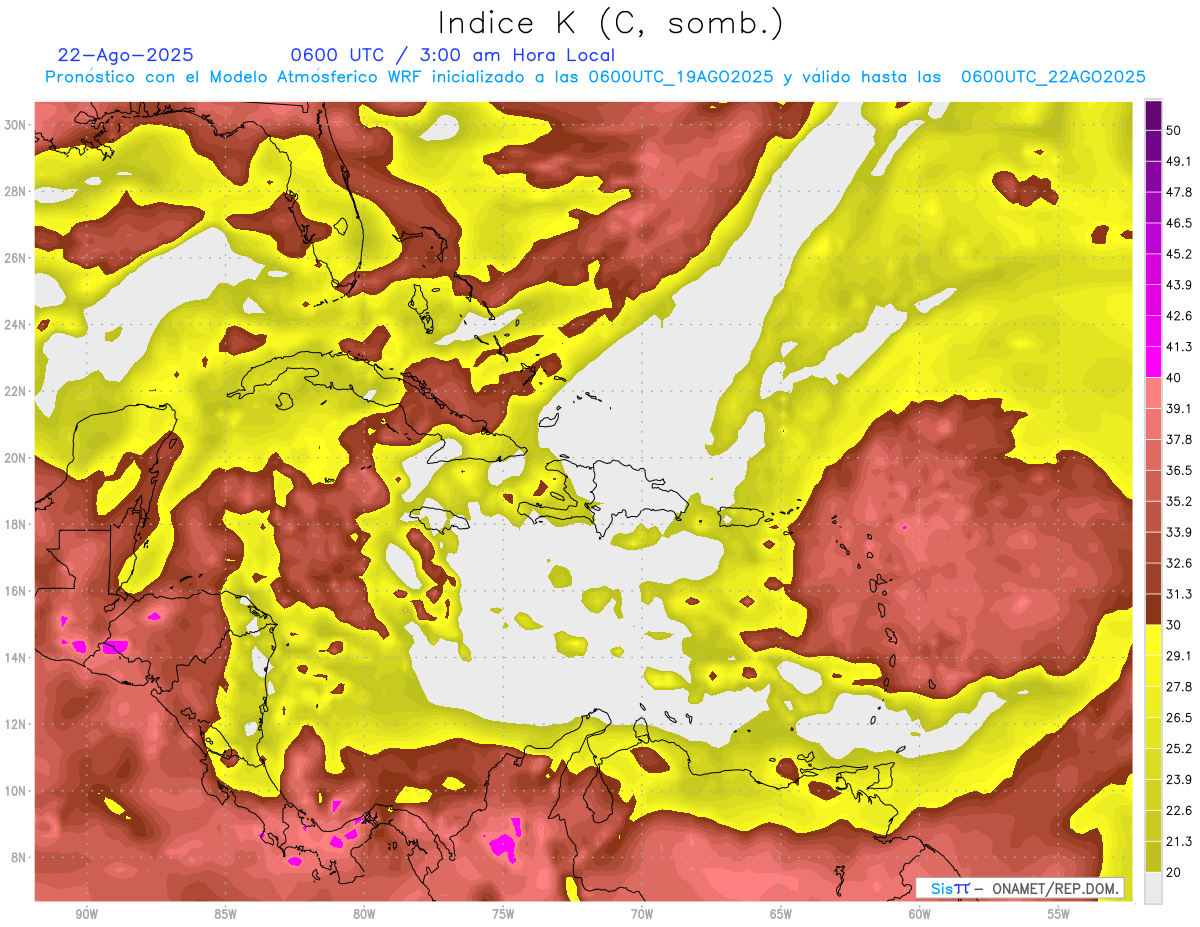Image resolution: width=1200 pixels, height=927 pixels.
Task: Click the '46.5' value on the color scale
Action: 1179,224
